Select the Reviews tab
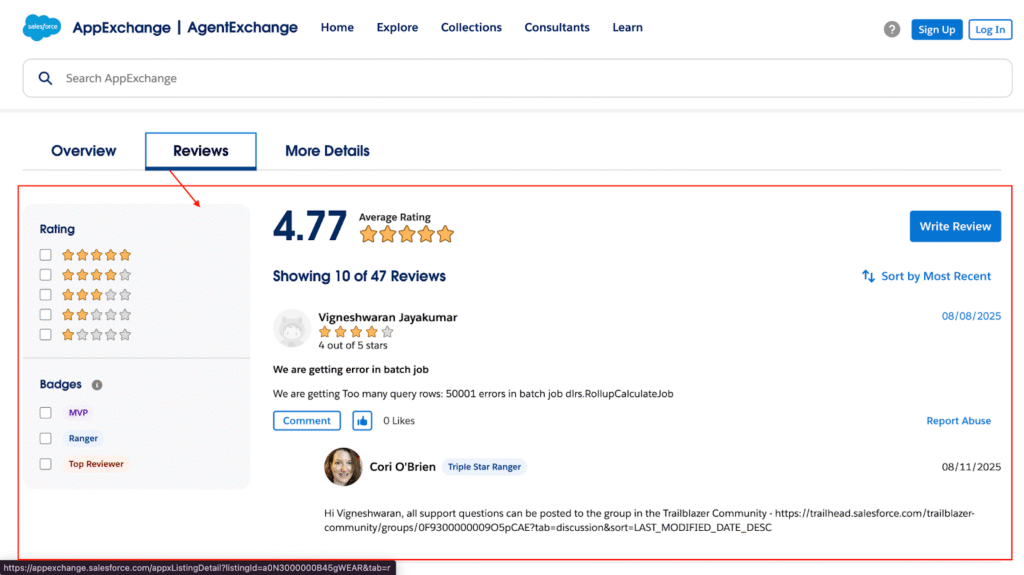The width and height of the screenshot is (1024, 575). [x=200, y=151]
